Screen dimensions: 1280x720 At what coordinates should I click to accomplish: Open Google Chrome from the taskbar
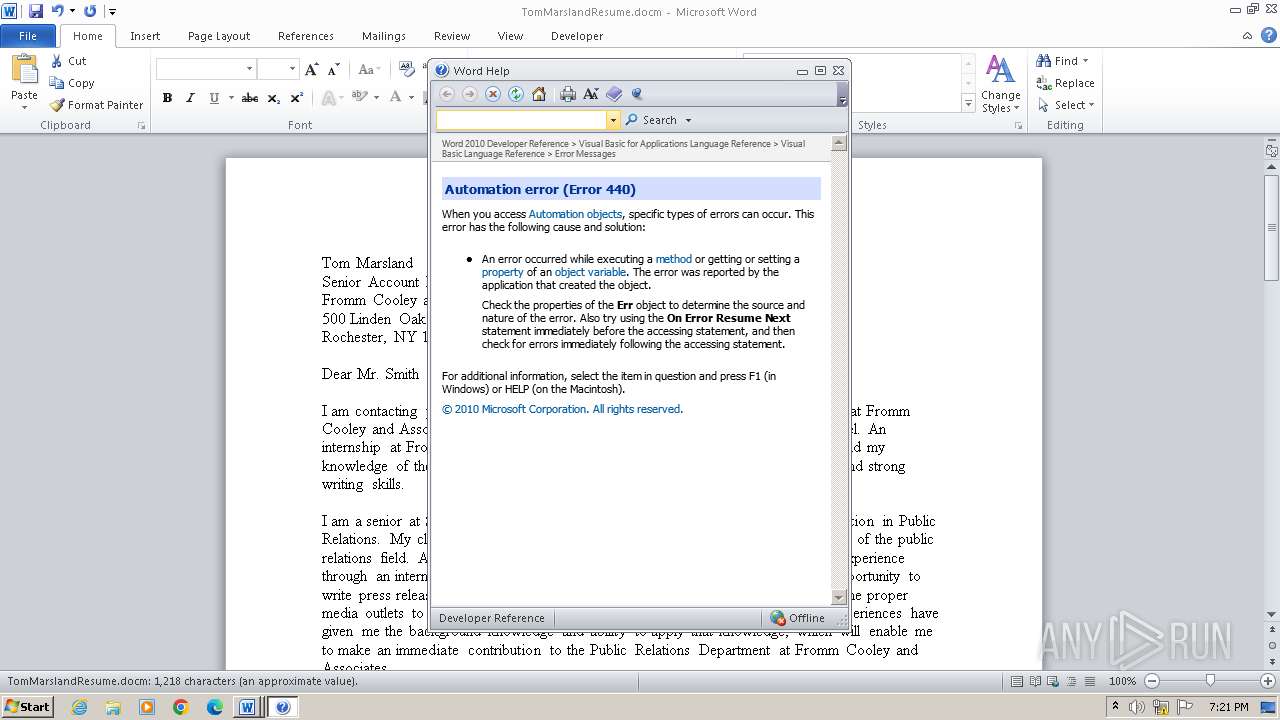180,707
